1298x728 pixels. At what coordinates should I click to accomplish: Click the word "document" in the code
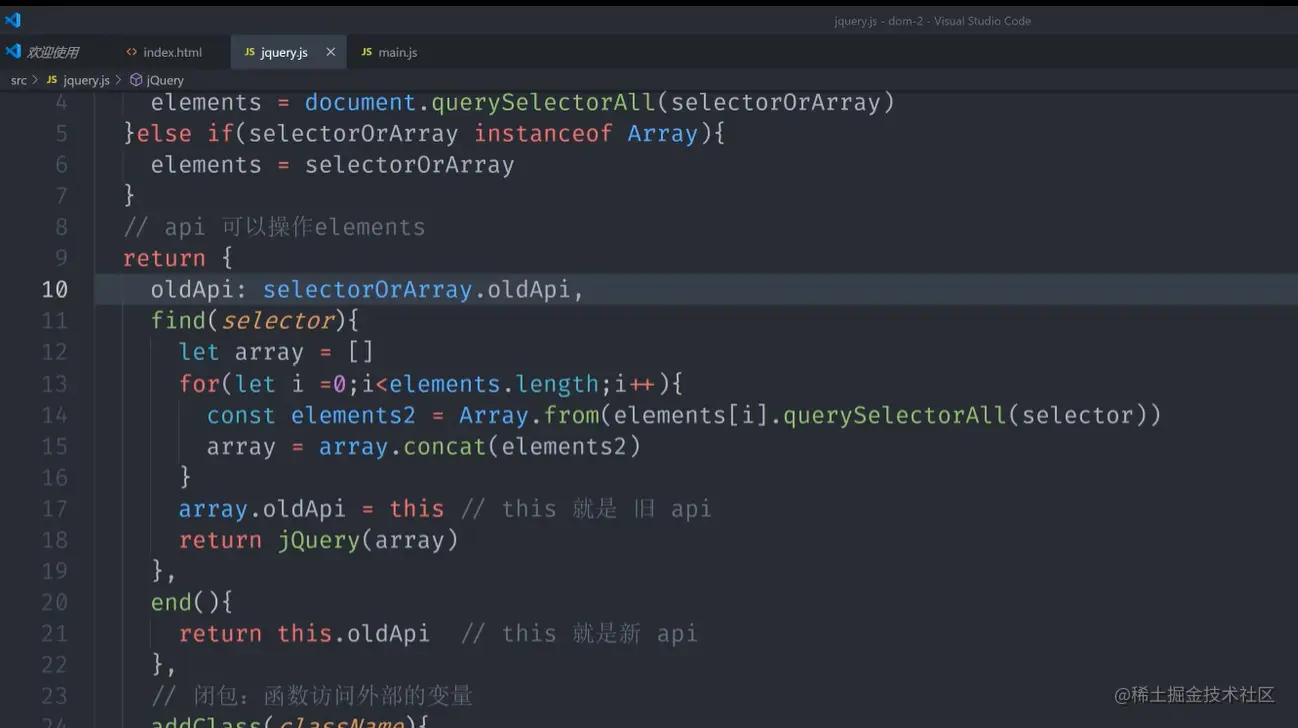pyautogui.click(x=360, y=102)
